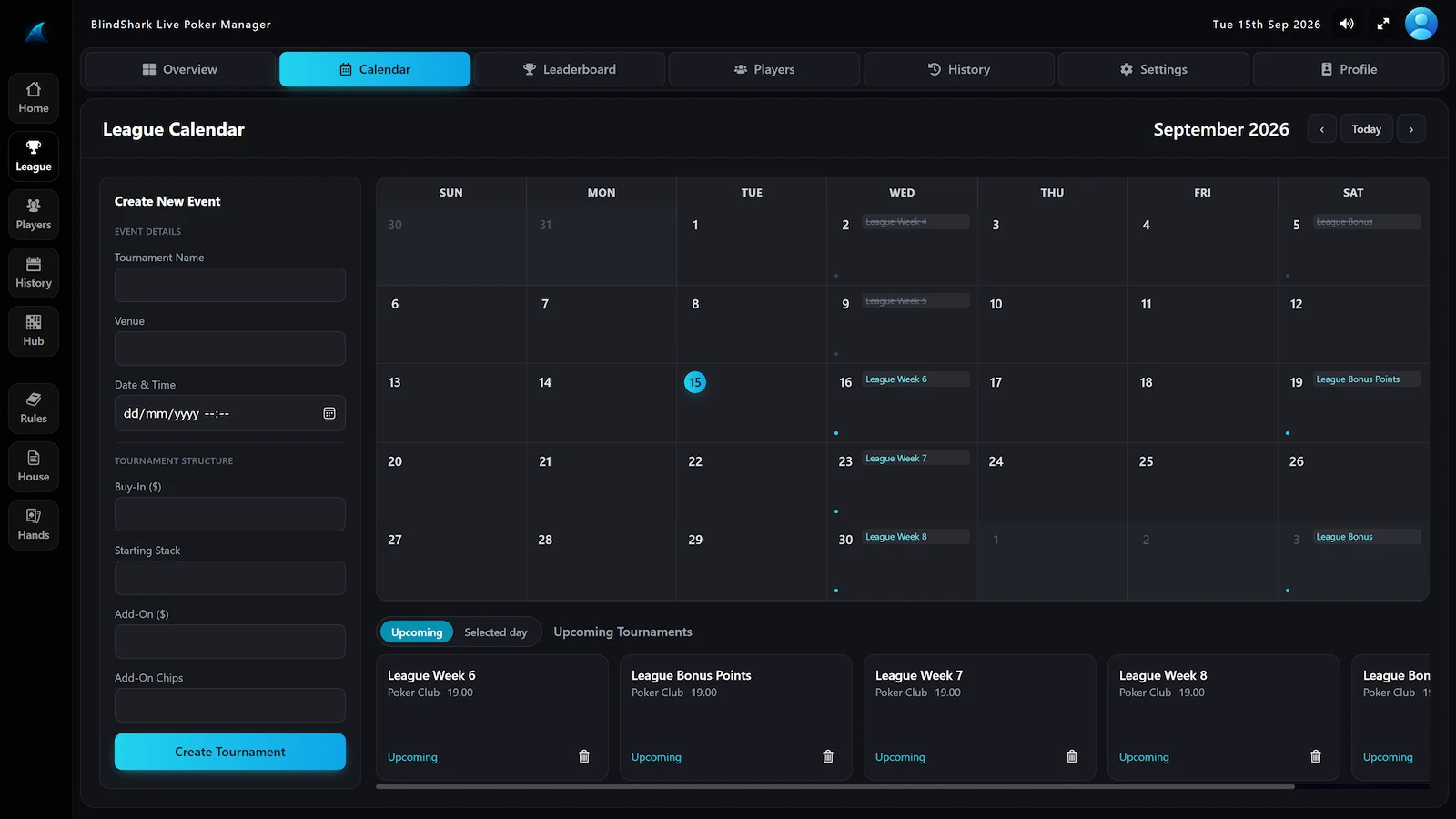Select the Upcoming filter toggle
The height and width of the screenshot is (819, 1456).
tap(417, 632)
